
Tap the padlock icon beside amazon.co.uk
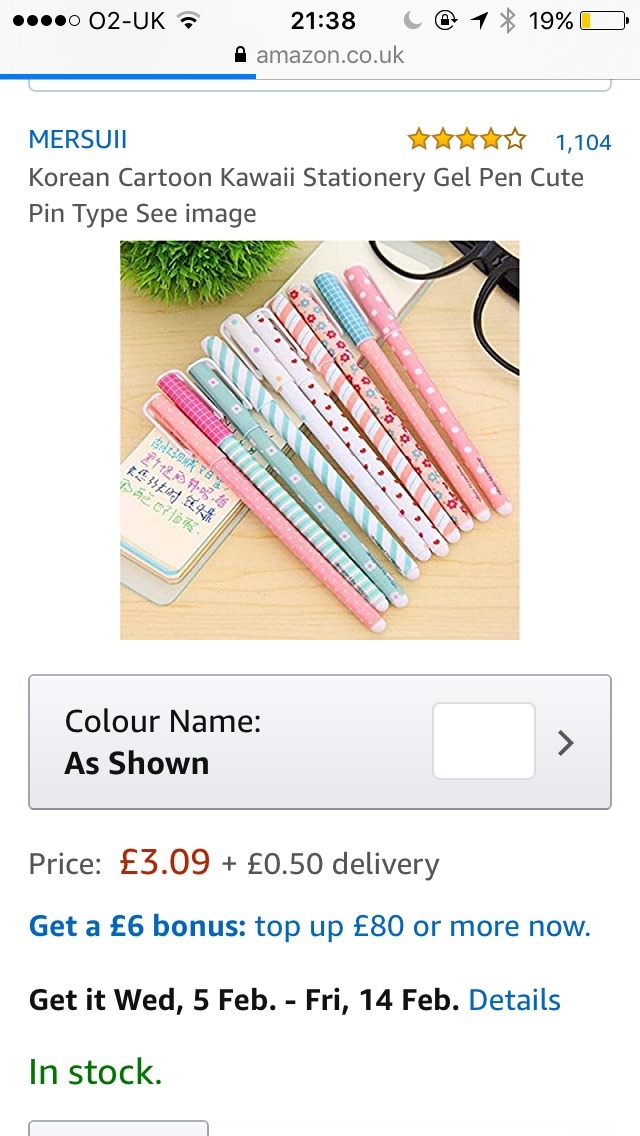coord(241,55)
